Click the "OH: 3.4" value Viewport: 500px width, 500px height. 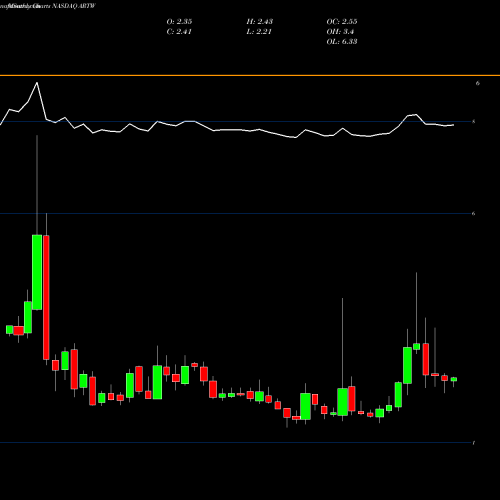pyautogui.click(x=340, y=32)
